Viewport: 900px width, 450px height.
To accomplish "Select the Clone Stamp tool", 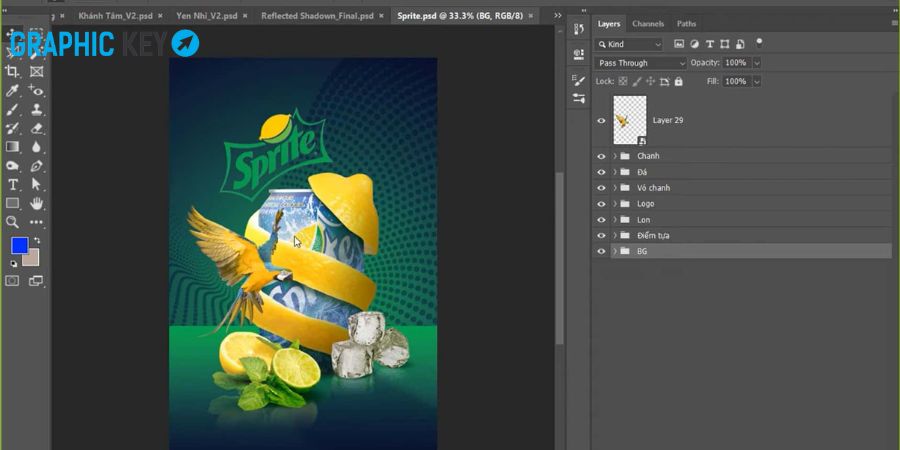I will coord(37,109).
